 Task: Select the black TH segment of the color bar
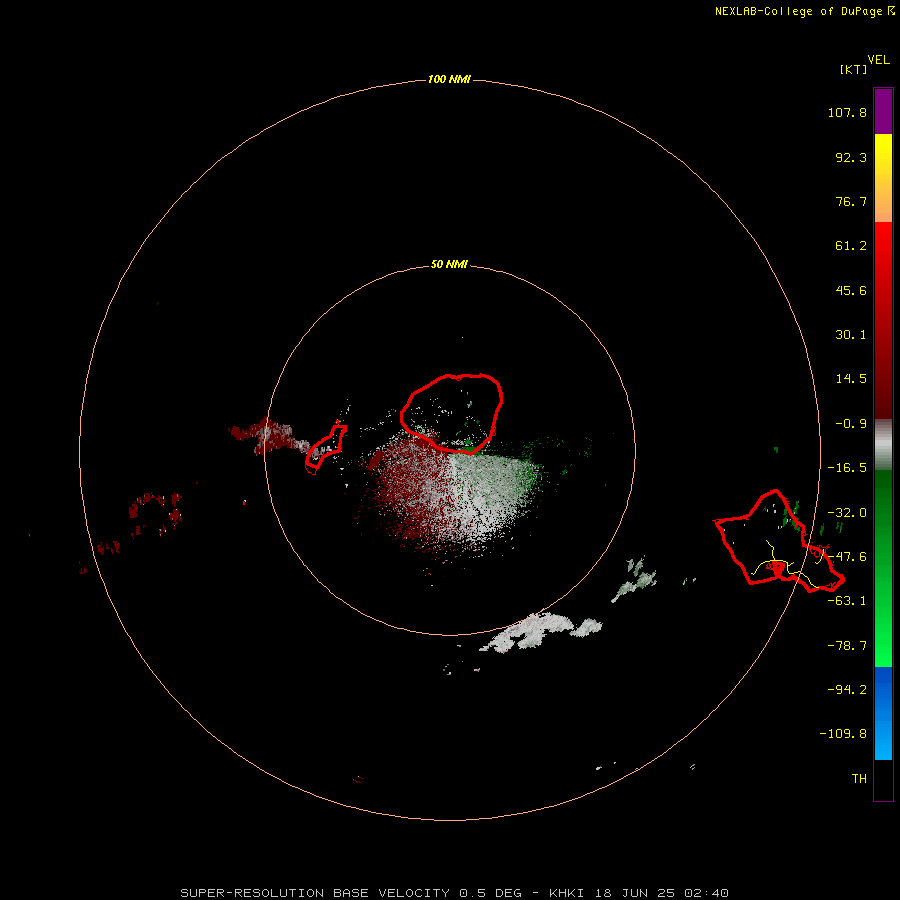[x=883, y=779]
